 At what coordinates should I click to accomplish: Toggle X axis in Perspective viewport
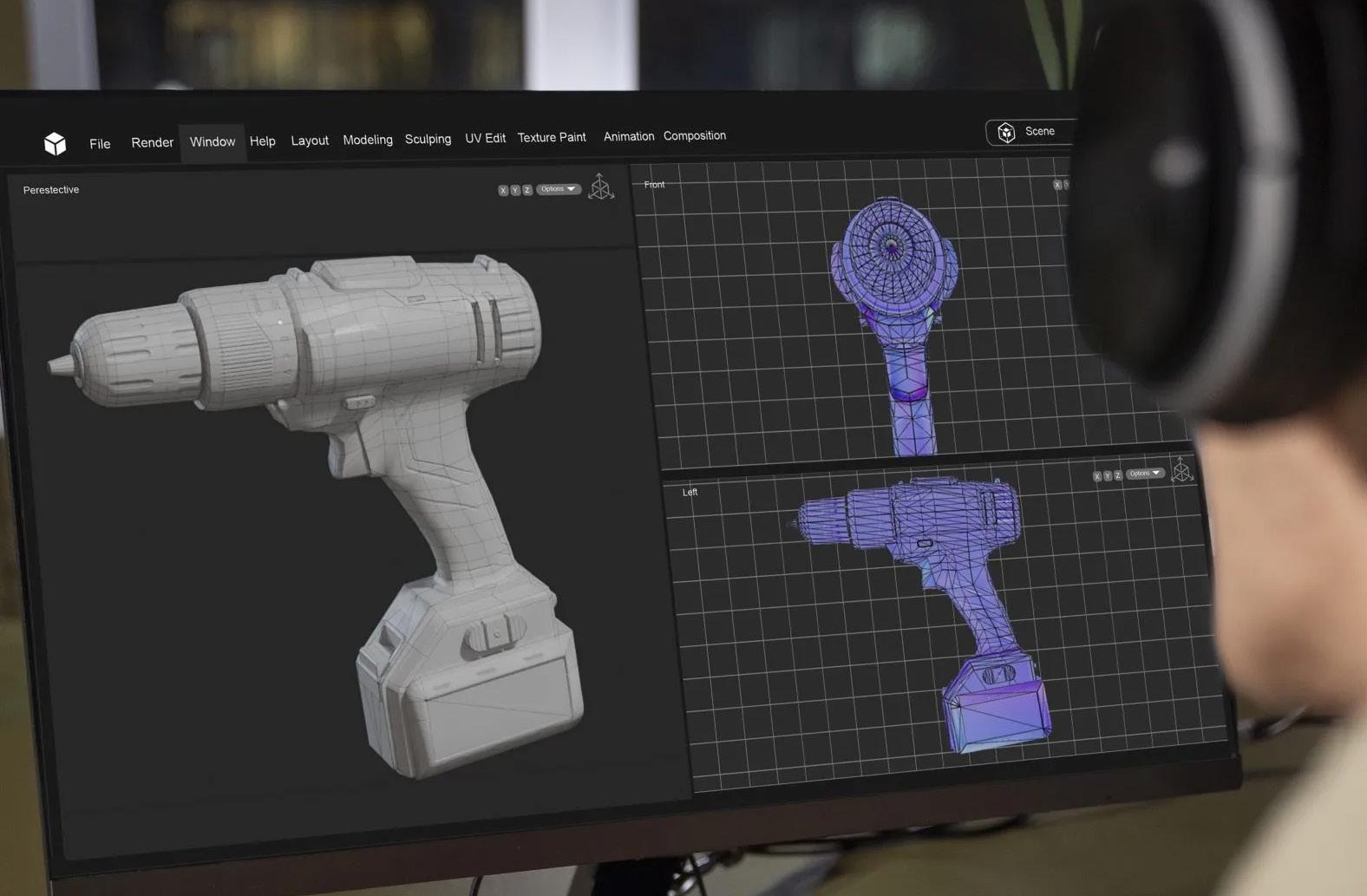503,191
